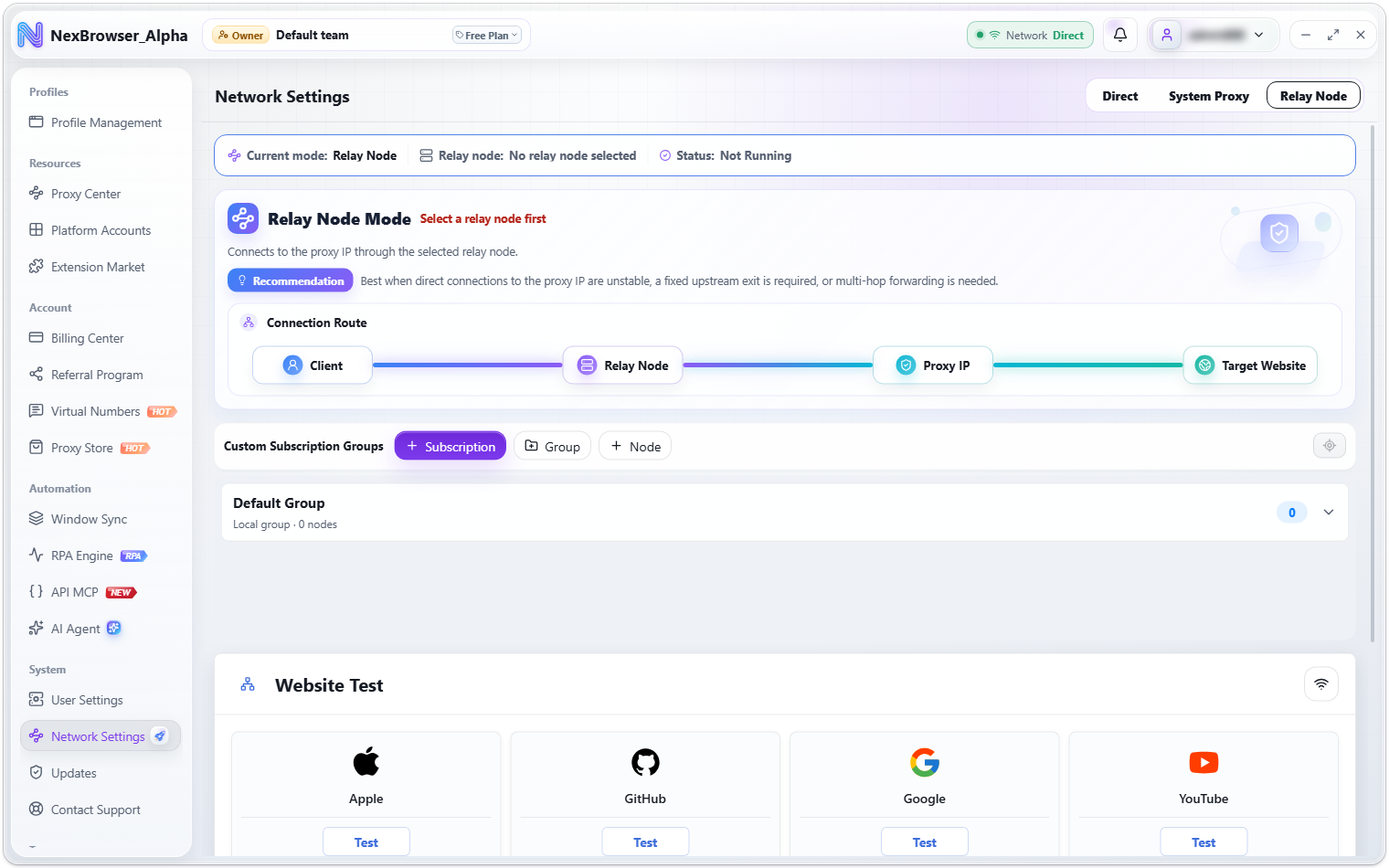Image resolution: width=1389 pixels, height=868 pixels.
Task: Click the GitHub logo icon
Action: pos(645,762)
